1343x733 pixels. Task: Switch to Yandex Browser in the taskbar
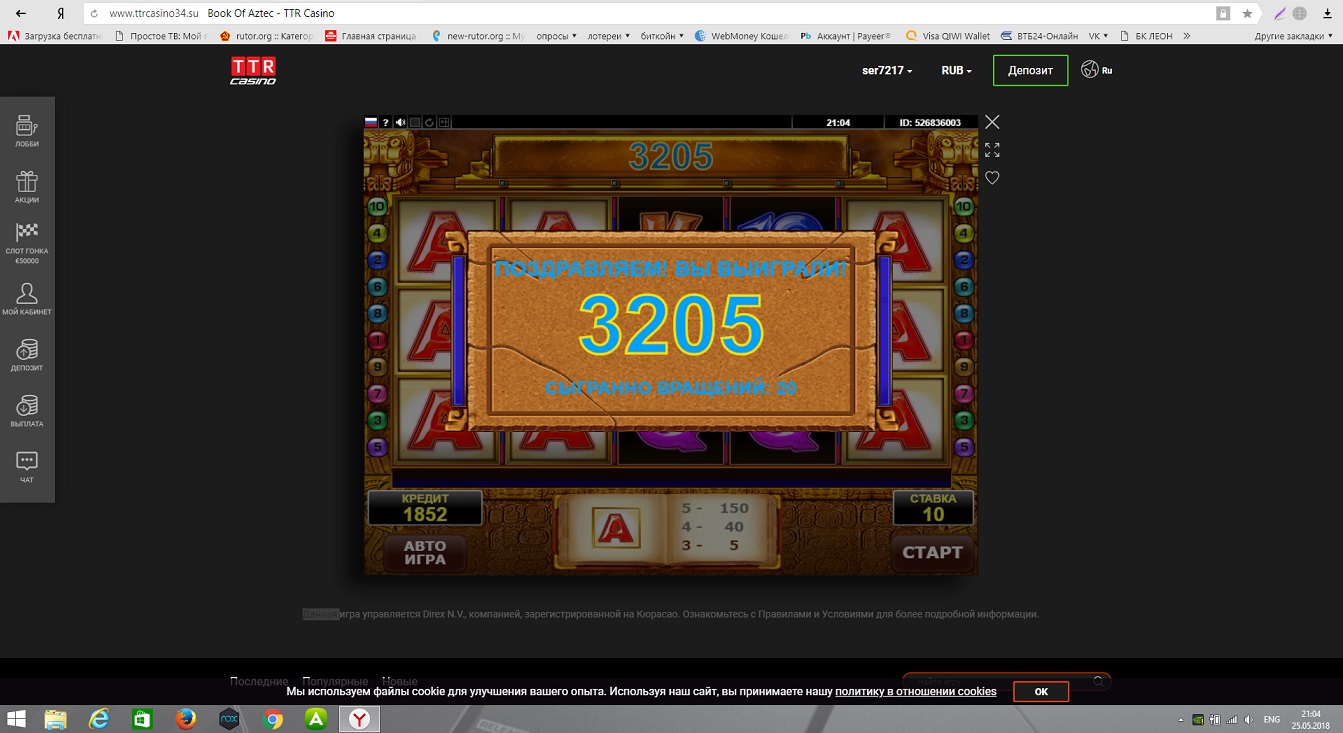358,719
